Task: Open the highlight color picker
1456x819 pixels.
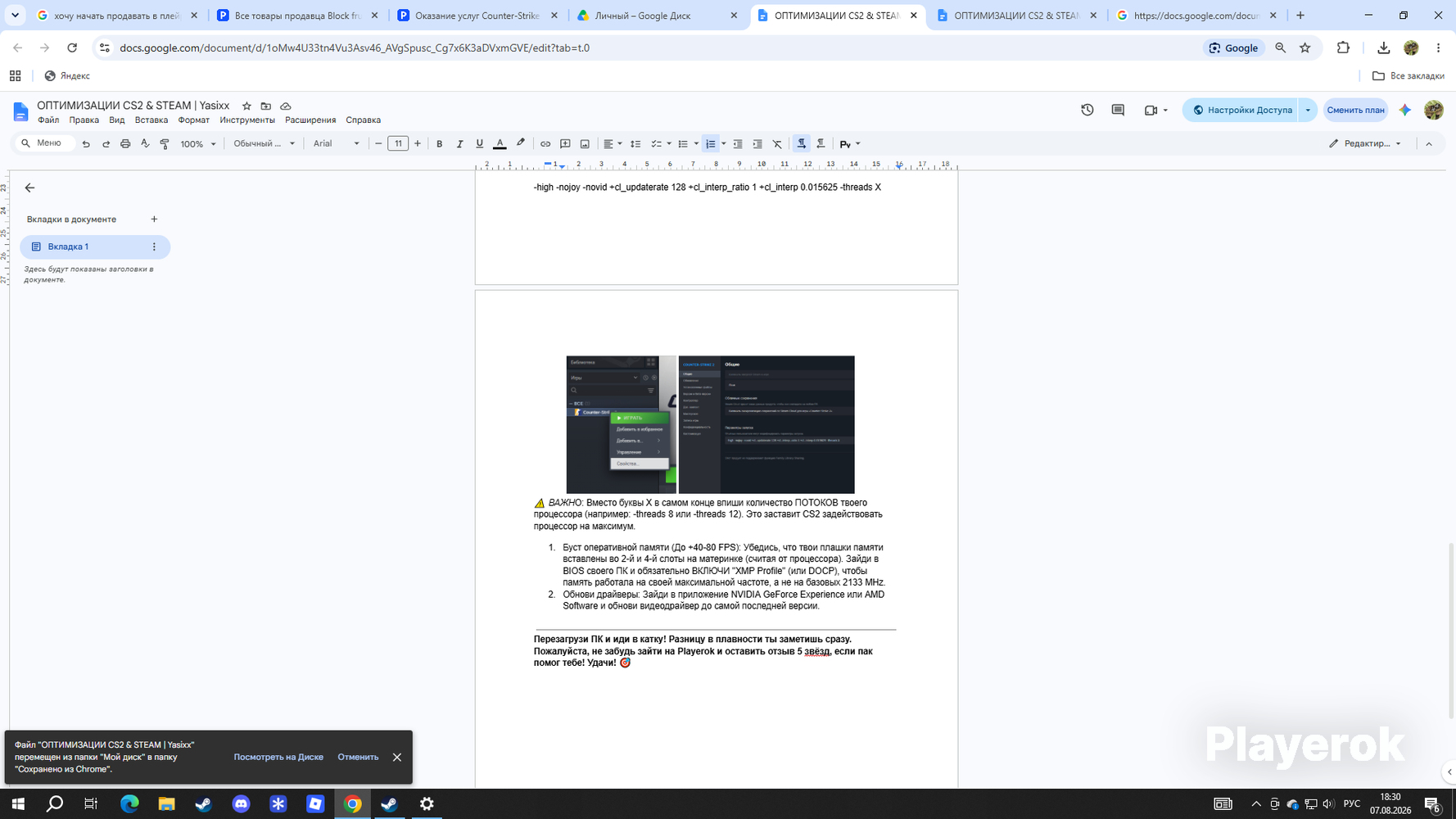Action: point(520,144)
